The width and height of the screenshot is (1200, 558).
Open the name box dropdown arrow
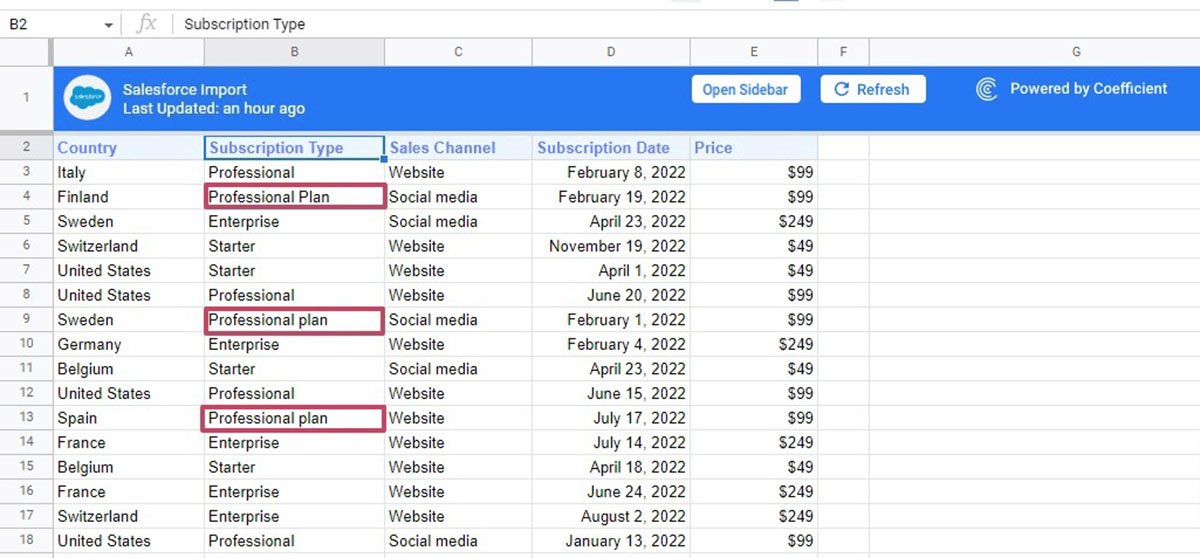click(x=109, y=25)
